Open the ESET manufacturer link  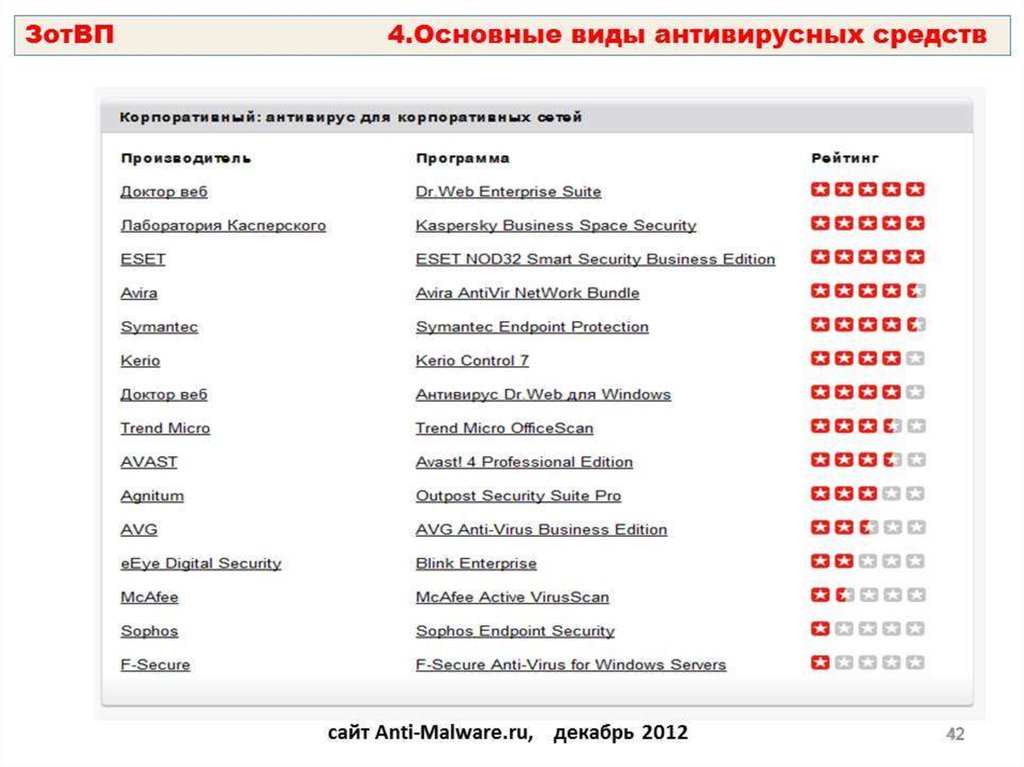point(143,259)
